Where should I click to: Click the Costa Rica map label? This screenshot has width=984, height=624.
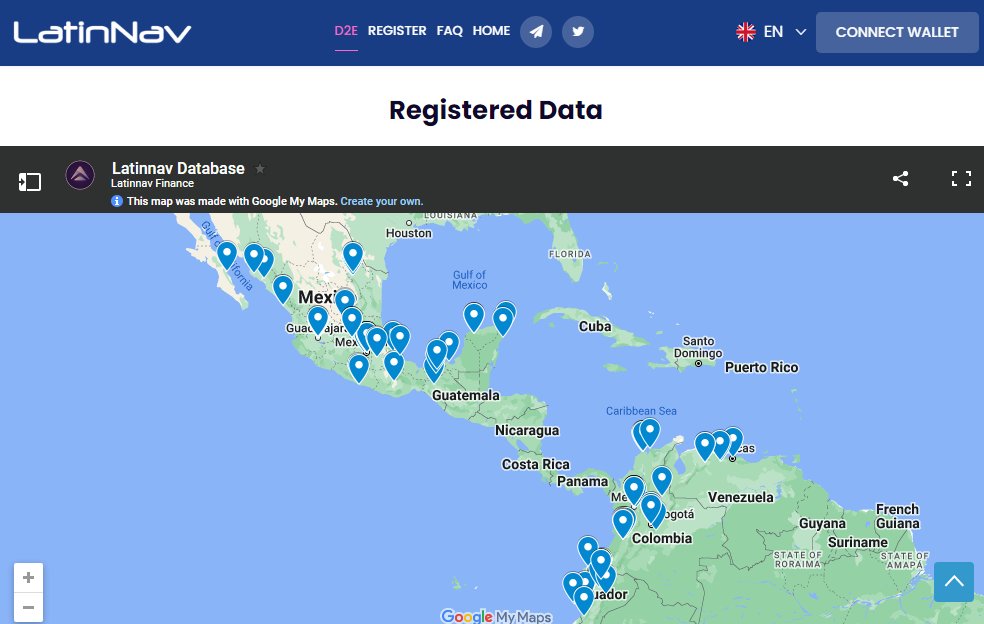point(536,465)
